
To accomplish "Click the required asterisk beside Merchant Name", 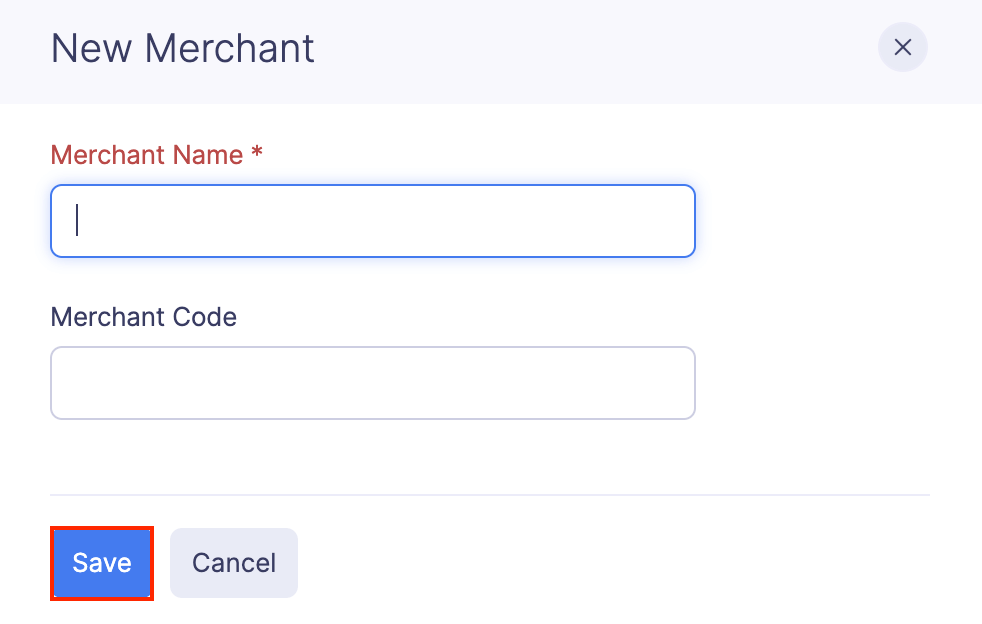I will [255, 155].
